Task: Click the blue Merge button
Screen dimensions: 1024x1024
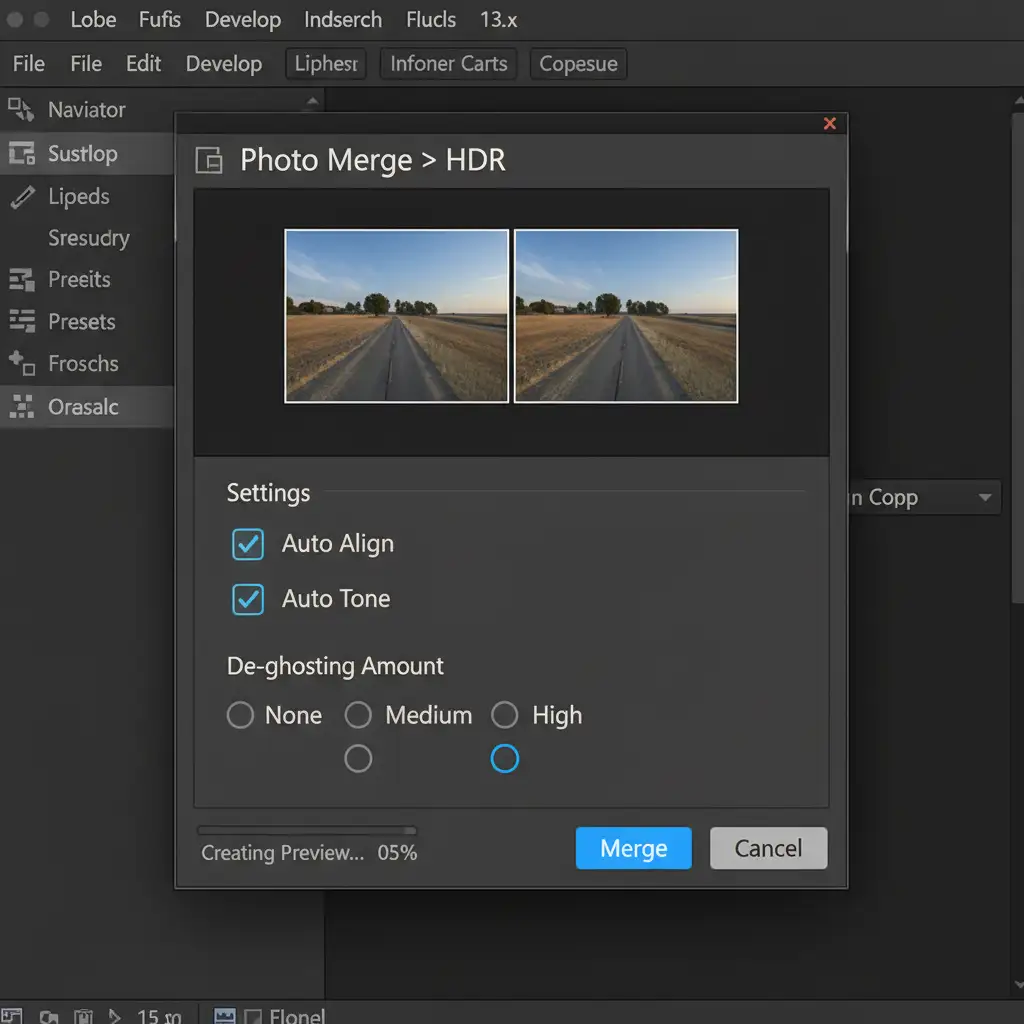Action: point(633,848)
